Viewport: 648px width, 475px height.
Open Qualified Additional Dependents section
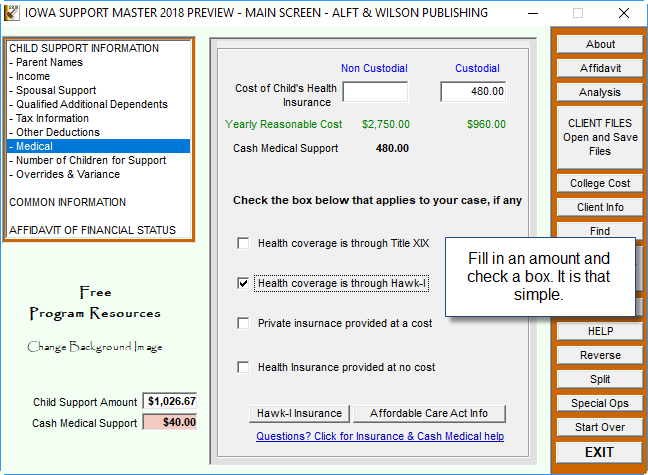[98, 105]
